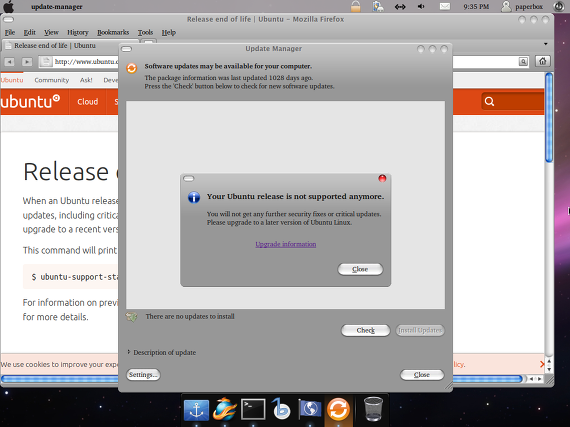Click the Update Manager dock icon
The width and height of the screenshot is (570, 427).
338,409
